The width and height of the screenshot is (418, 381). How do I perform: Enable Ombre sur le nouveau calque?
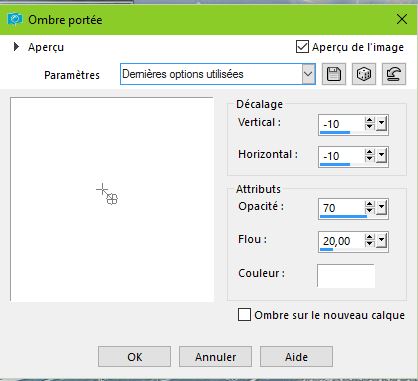pyautogui.click(x=244, y=315)
